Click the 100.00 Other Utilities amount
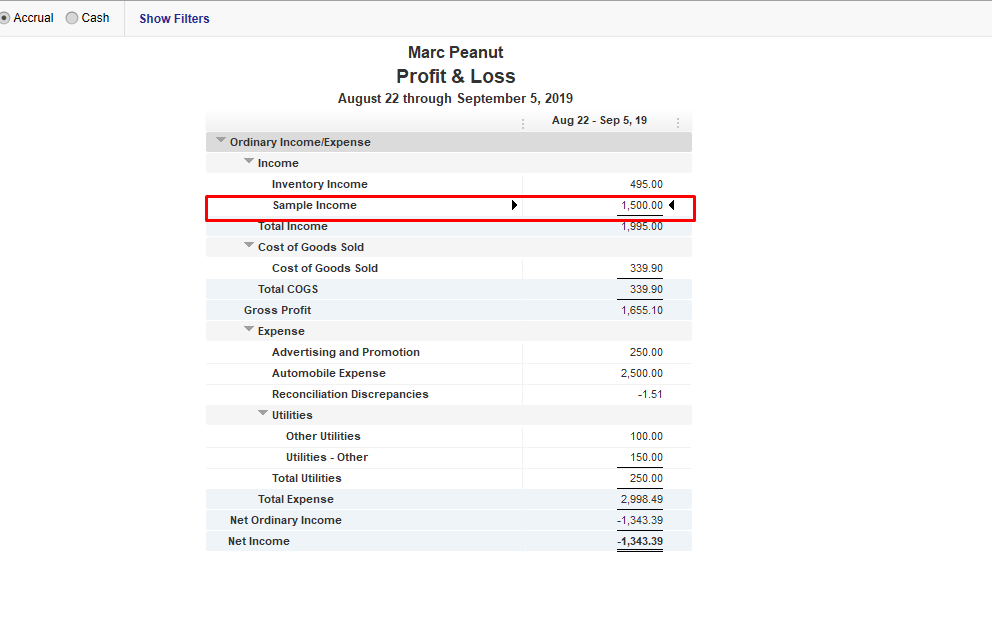This screenshot has width=992, height=621. pos(646,436)
